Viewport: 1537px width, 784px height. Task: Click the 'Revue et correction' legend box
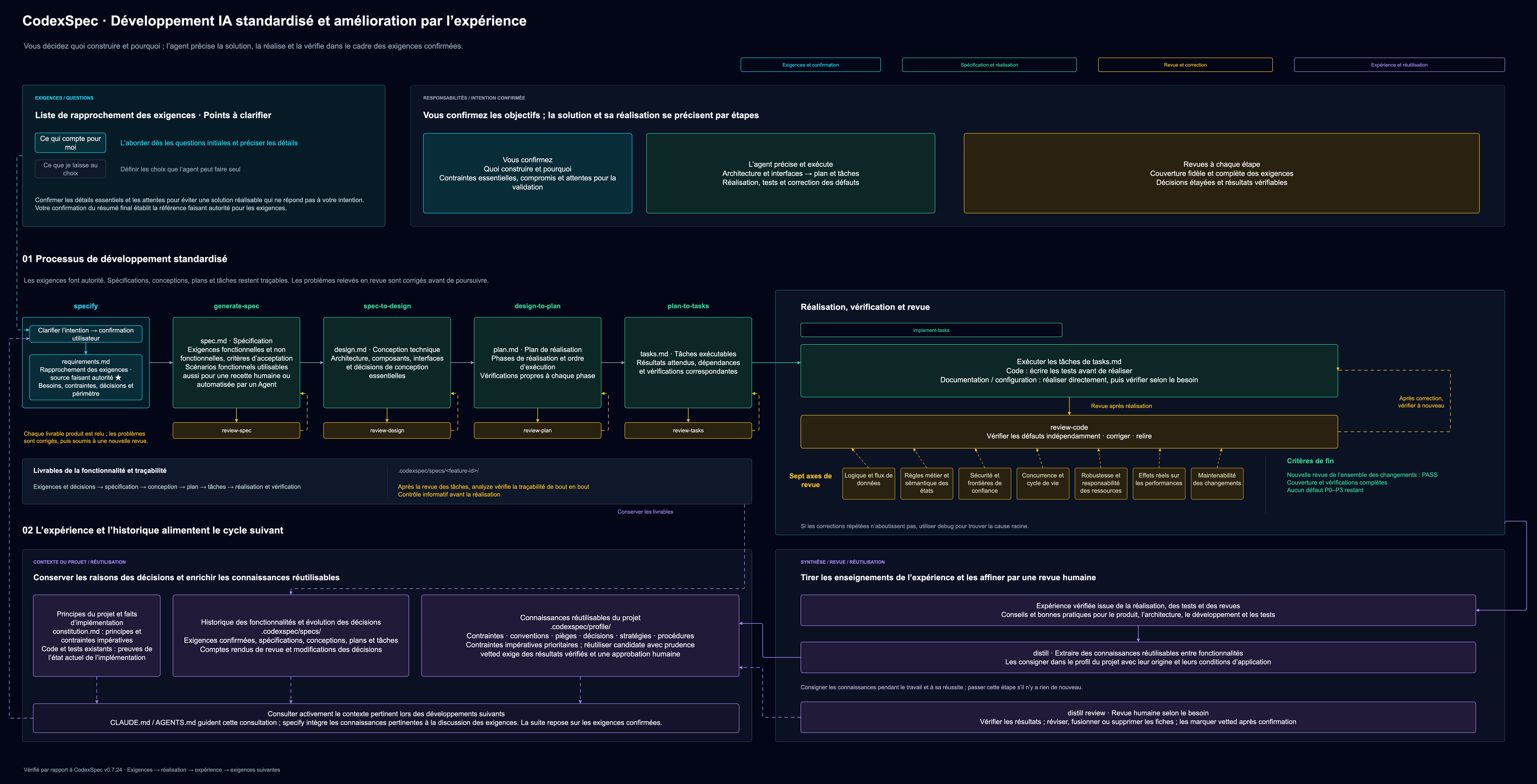coord(1185,65)
